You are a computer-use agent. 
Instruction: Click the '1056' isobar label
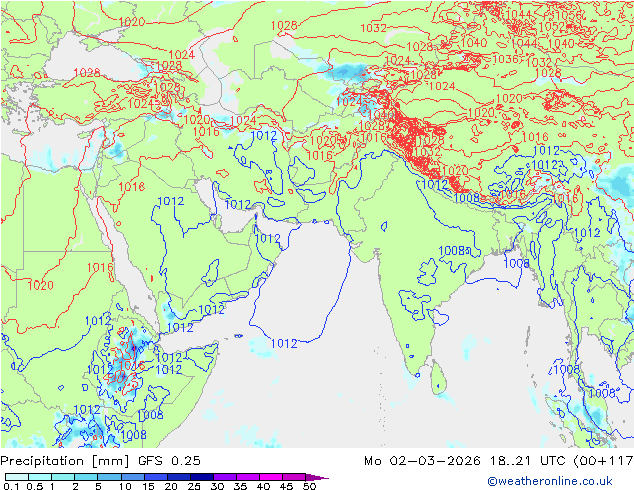click(x=568, y=15)
